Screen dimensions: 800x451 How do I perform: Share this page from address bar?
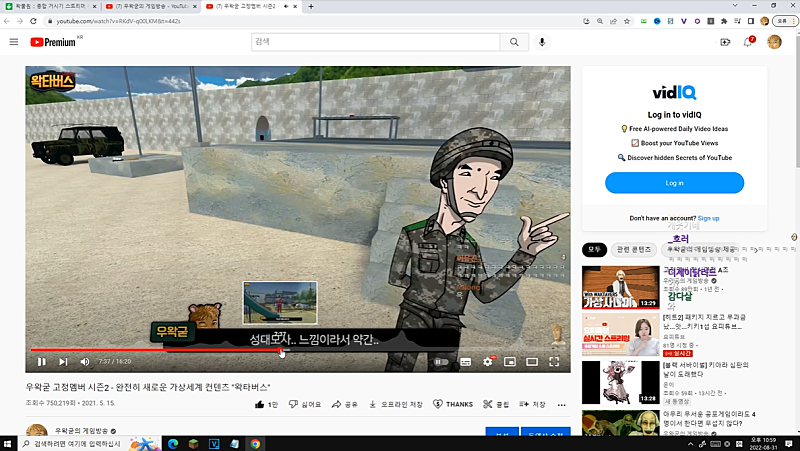pos(613,21)
